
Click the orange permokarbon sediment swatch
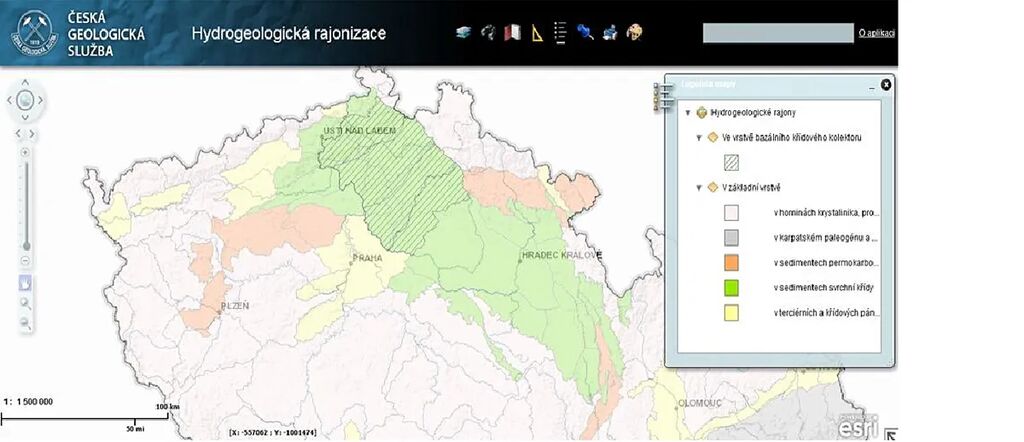tap(733, 263)
